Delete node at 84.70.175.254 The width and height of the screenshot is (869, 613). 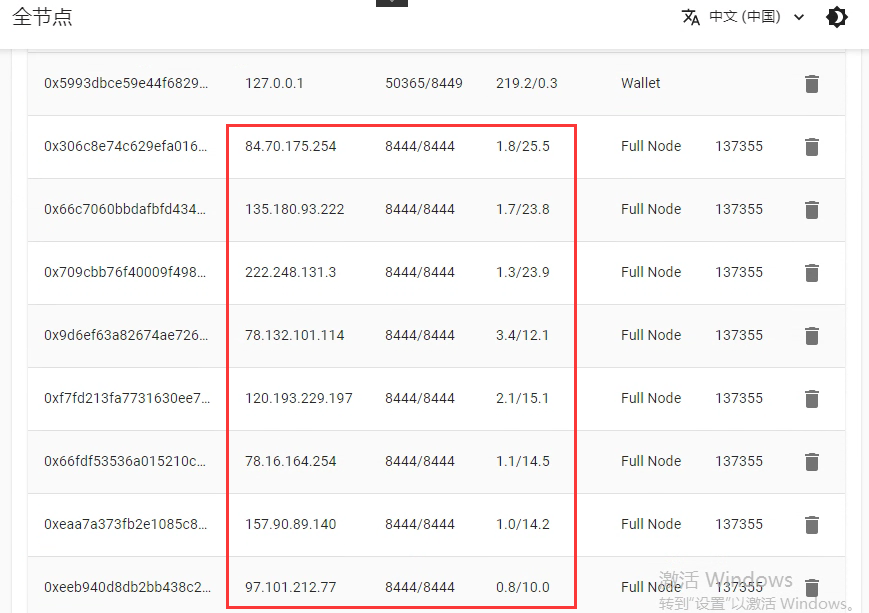point(811,147)
